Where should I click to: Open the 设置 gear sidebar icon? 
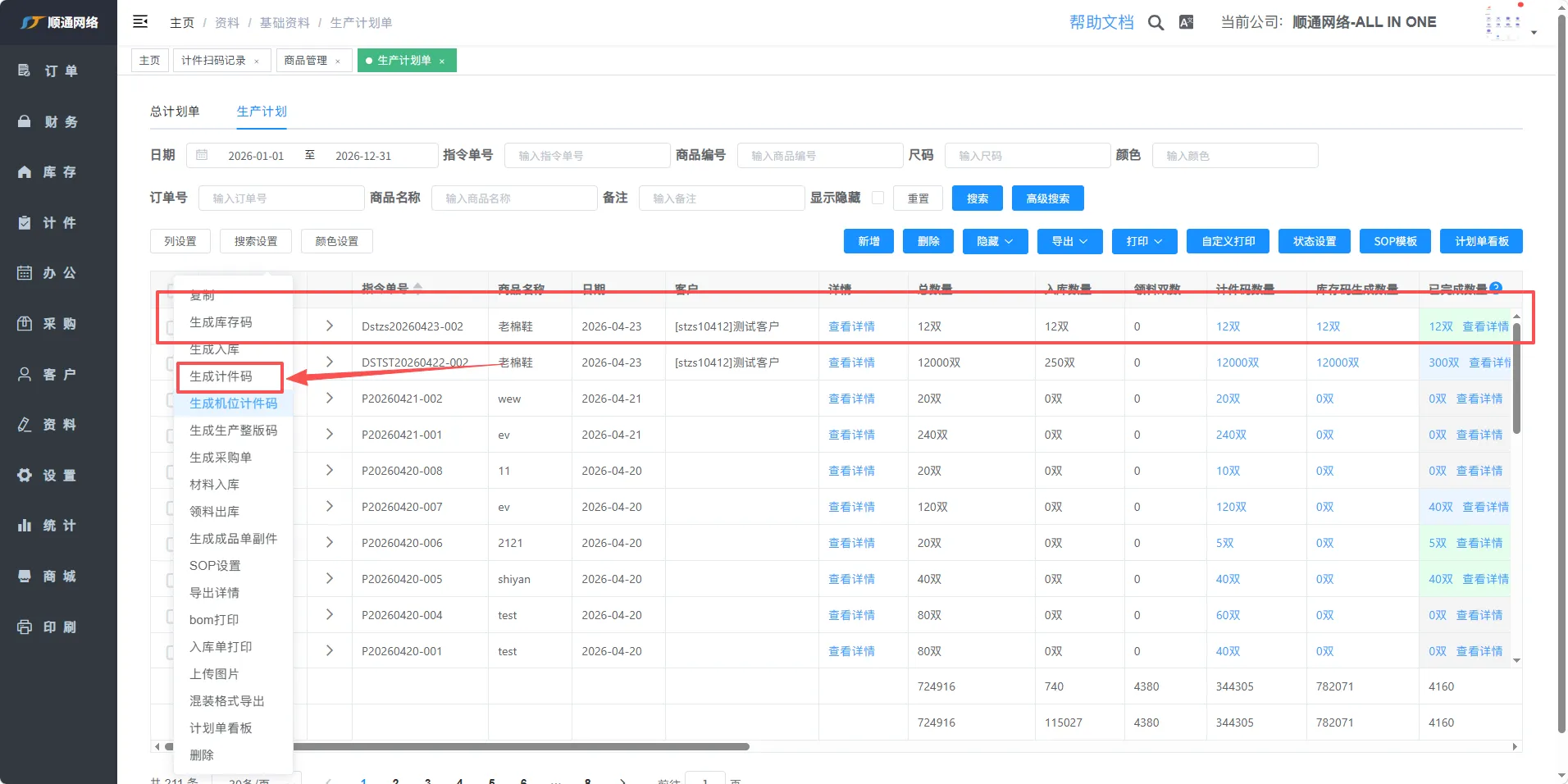(x=25, y=476)
